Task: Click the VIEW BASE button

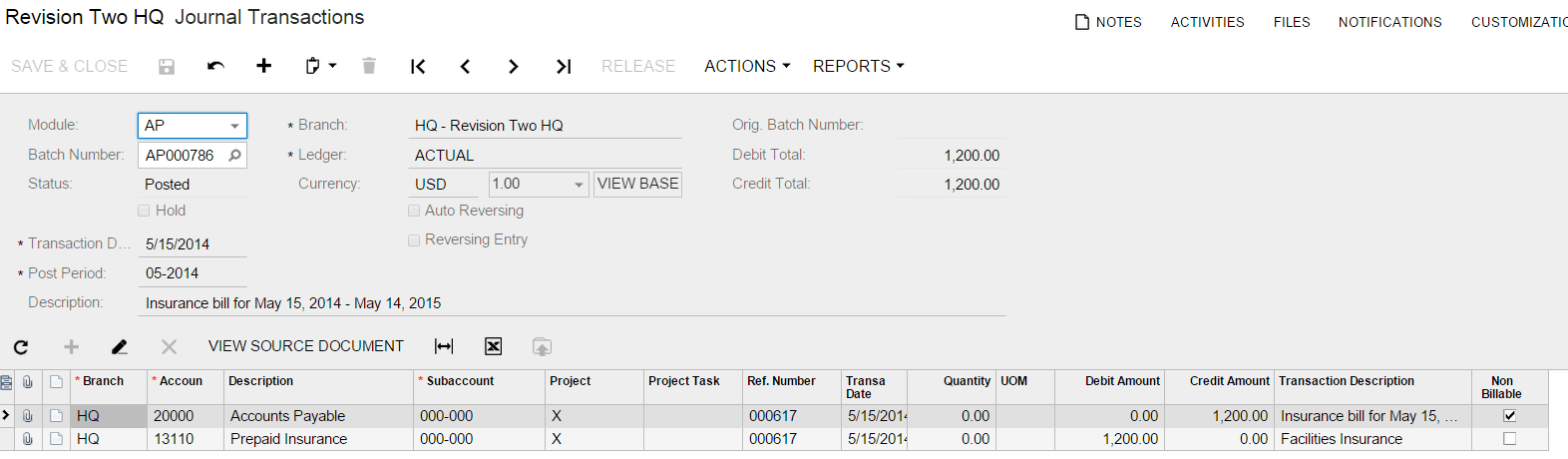Action: (x=638, y=184)
